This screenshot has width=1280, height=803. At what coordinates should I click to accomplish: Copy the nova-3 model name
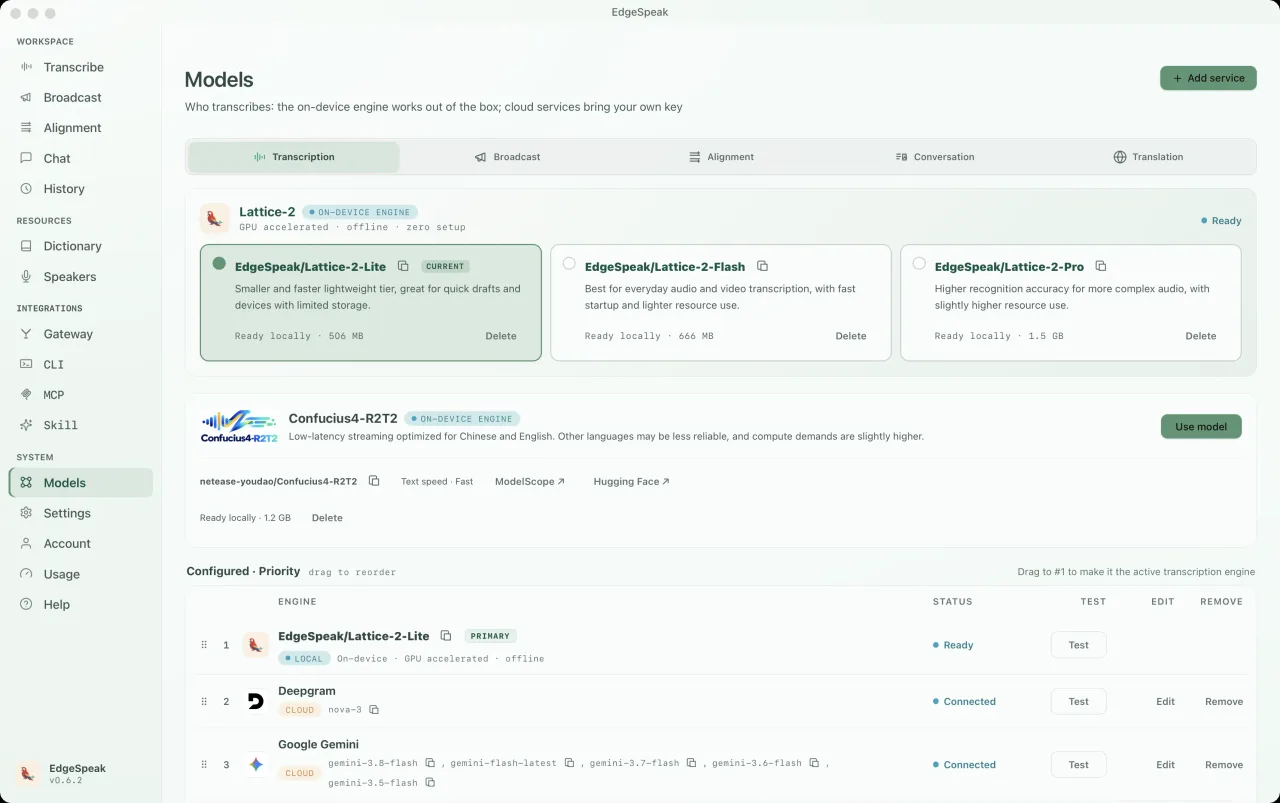[x=374, y=710]
